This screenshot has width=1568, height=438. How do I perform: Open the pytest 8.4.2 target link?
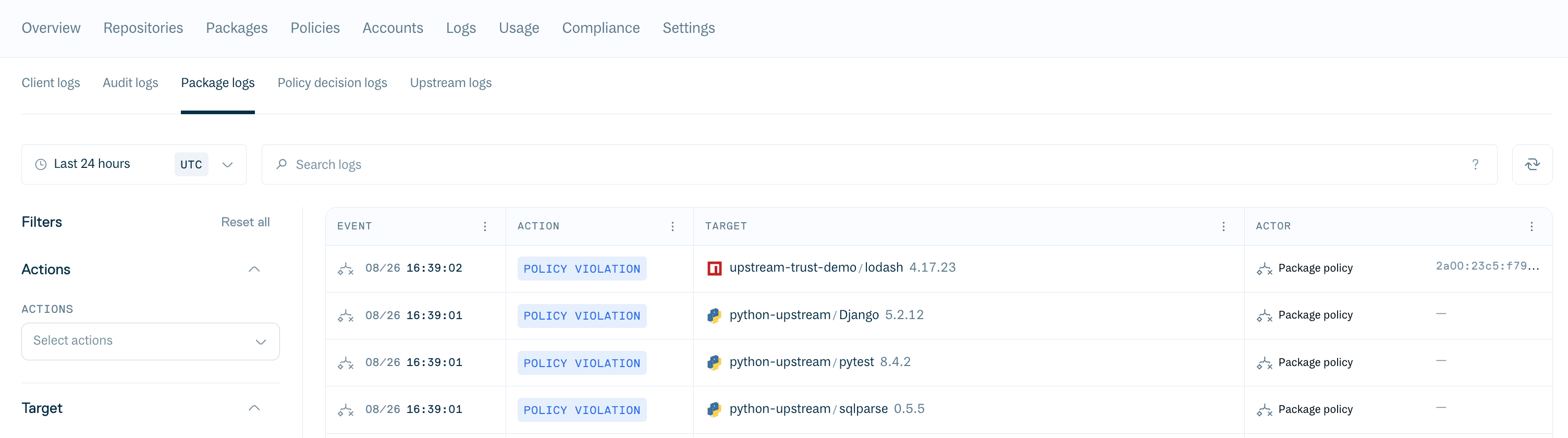point(820,362)
